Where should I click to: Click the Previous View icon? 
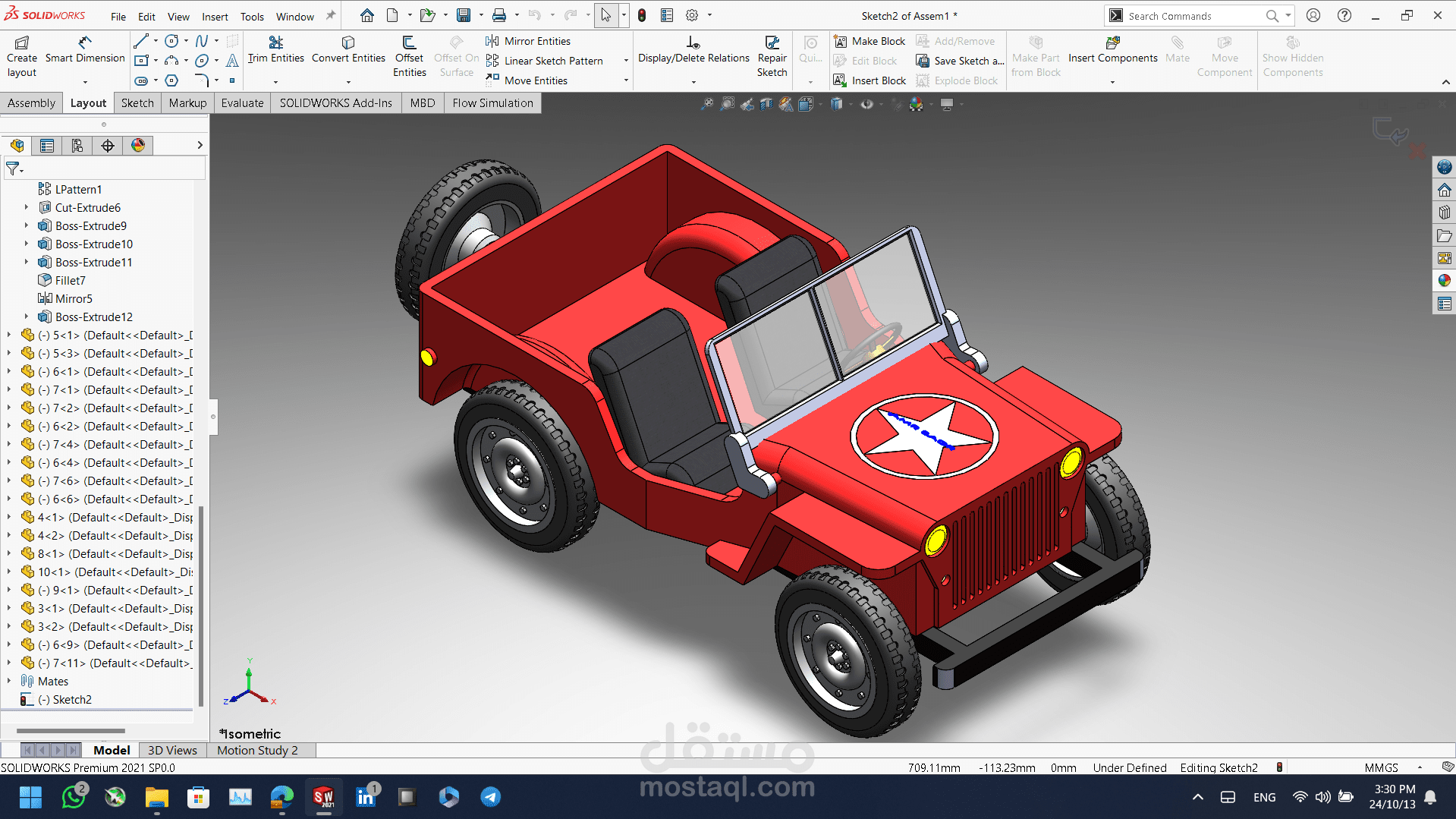tap(747, 104)
